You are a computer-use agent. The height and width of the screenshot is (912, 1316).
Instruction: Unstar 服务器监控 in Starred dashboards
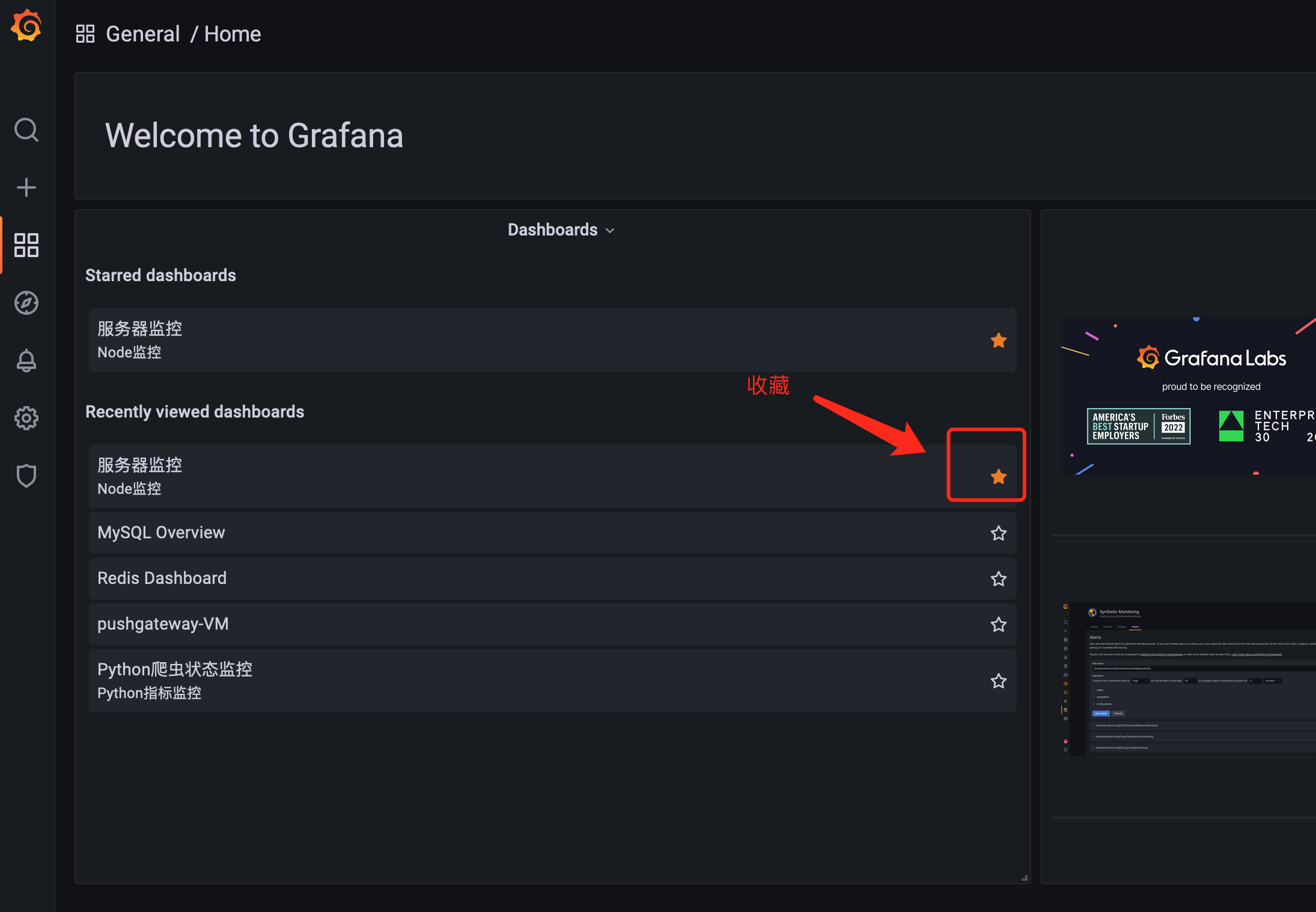999,341
